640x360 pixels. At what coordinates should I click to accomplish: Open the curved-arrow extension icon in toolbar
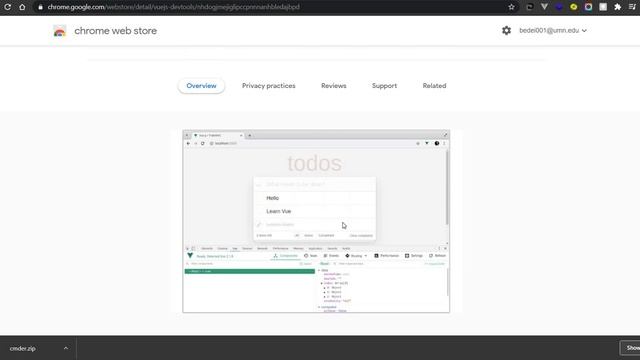pos(529,7)
